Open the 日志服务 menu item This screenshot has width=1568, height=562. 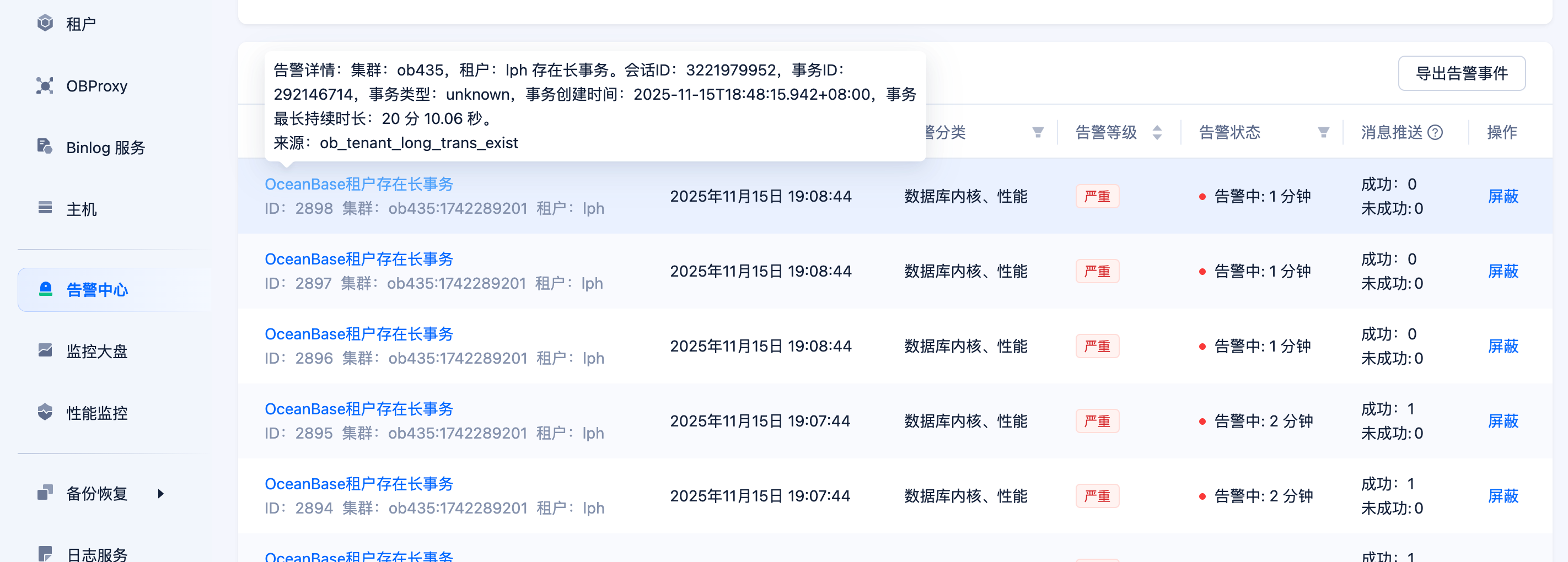[x=97, y=554]
